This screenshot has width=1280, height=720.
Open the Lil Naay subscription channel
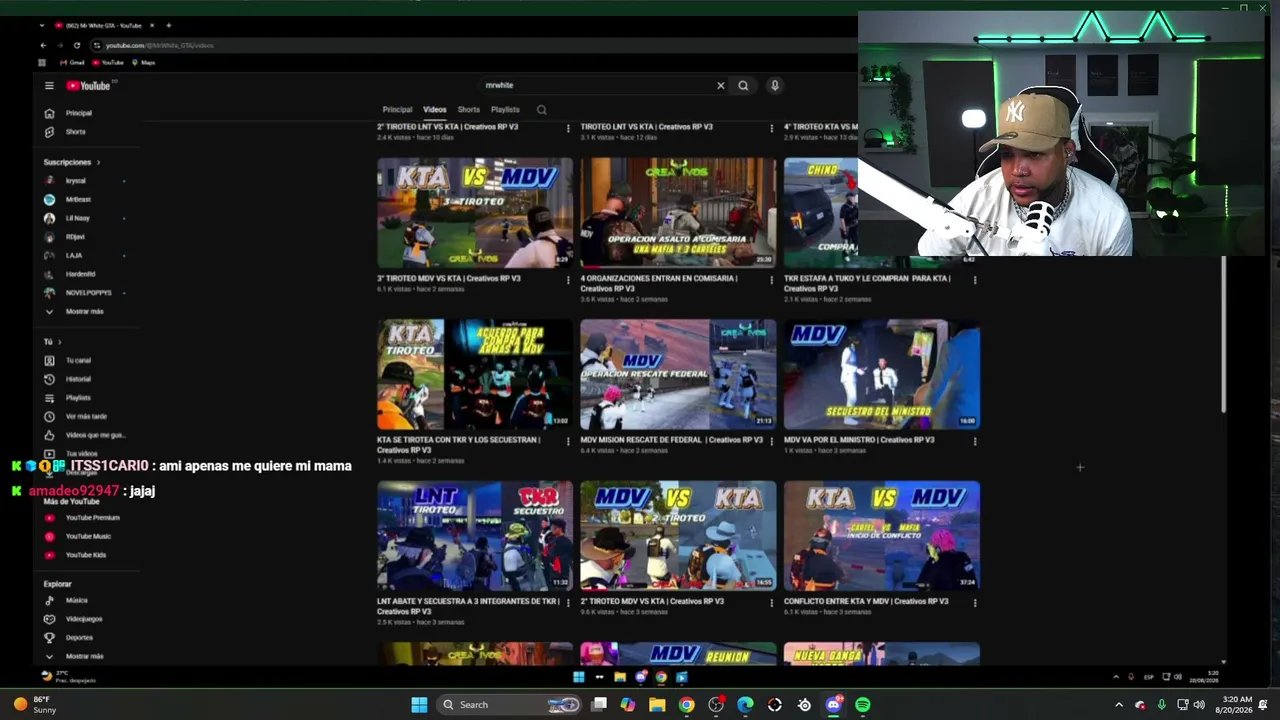(x=78, y=218)
